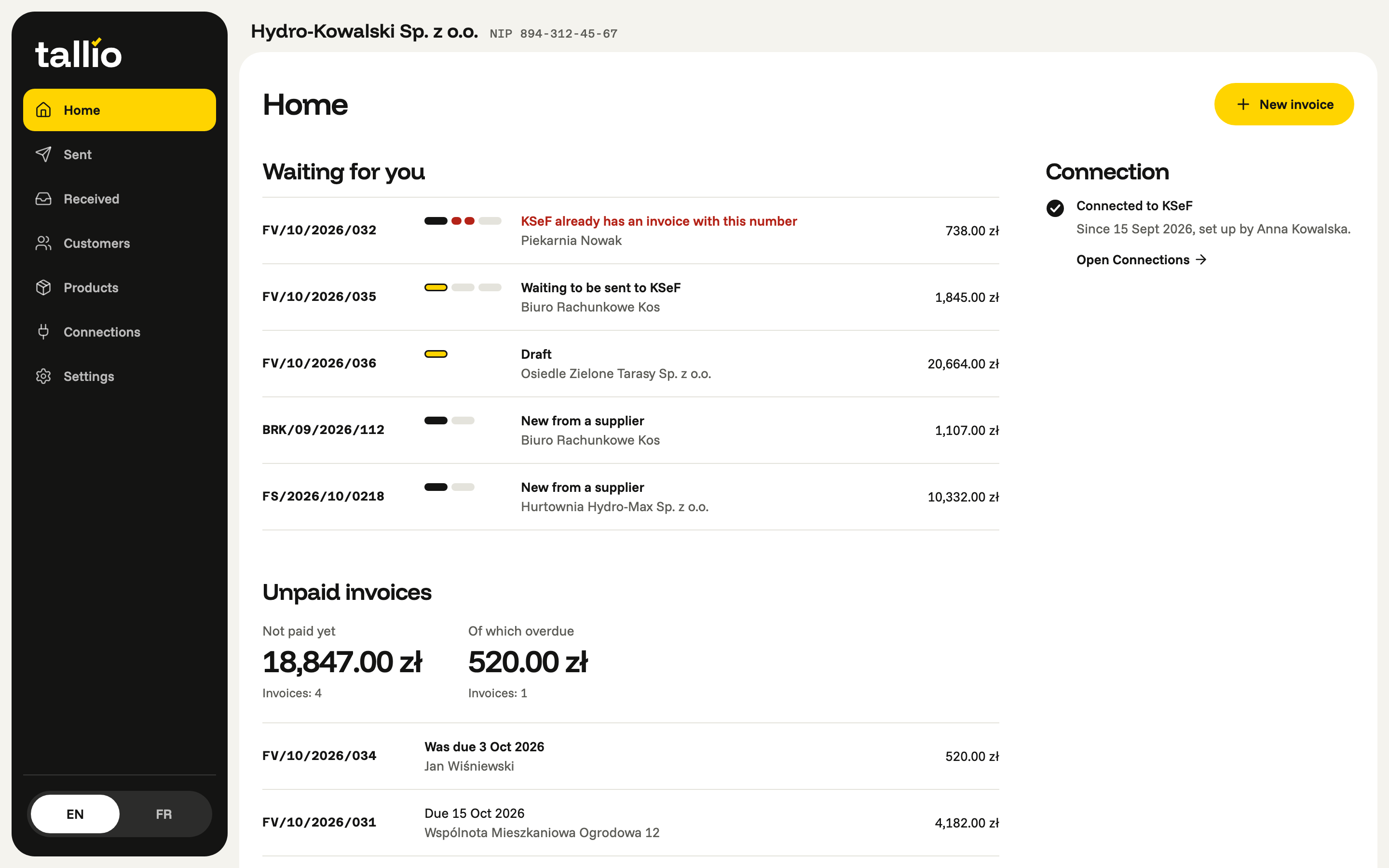1389x868 pixels.
Task: Click the Home house icon in sidebar
Action: pos(43,109)
